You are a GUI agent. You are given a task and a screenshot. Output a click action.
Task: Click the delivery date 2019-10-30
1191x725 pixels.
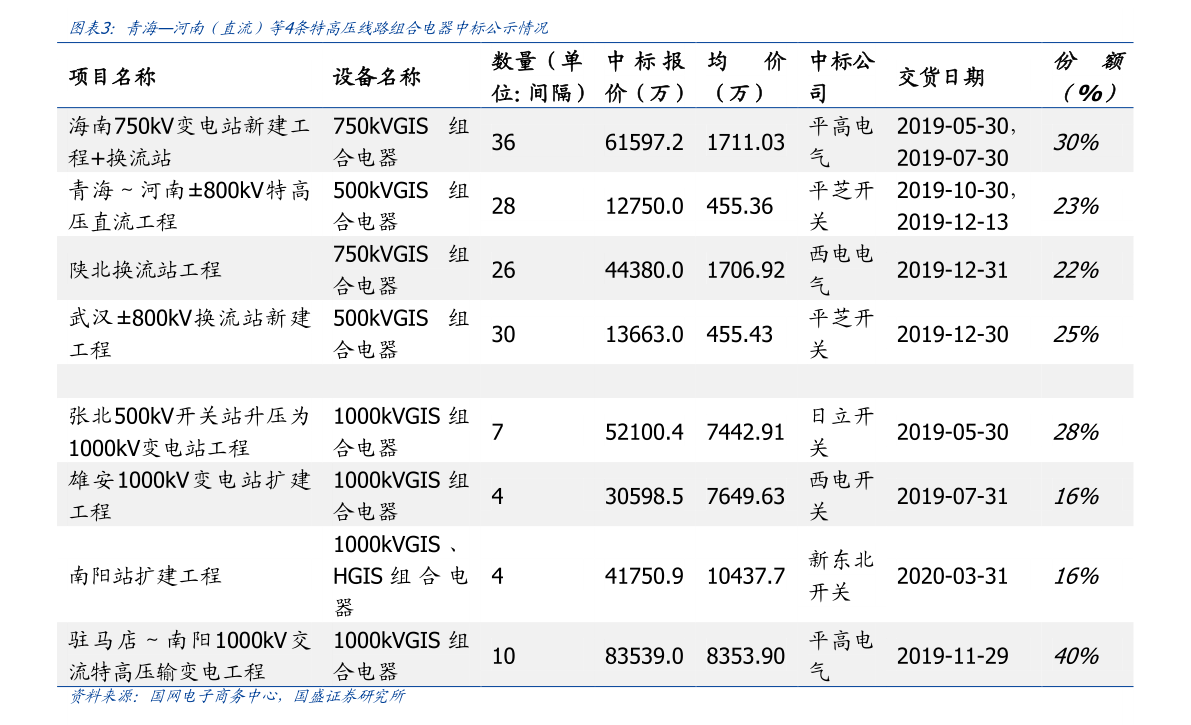(952, 190)
